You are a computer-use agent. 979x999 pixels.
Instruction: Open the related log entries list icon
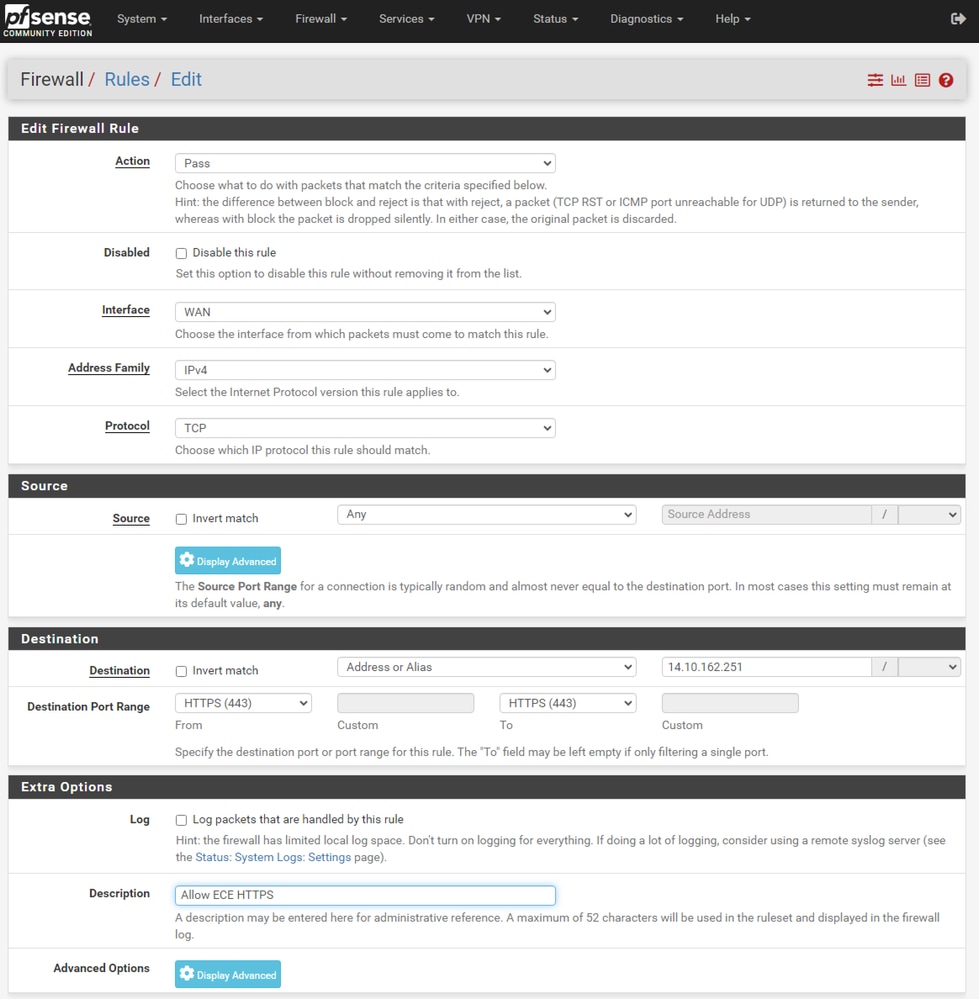click(922, 80)
